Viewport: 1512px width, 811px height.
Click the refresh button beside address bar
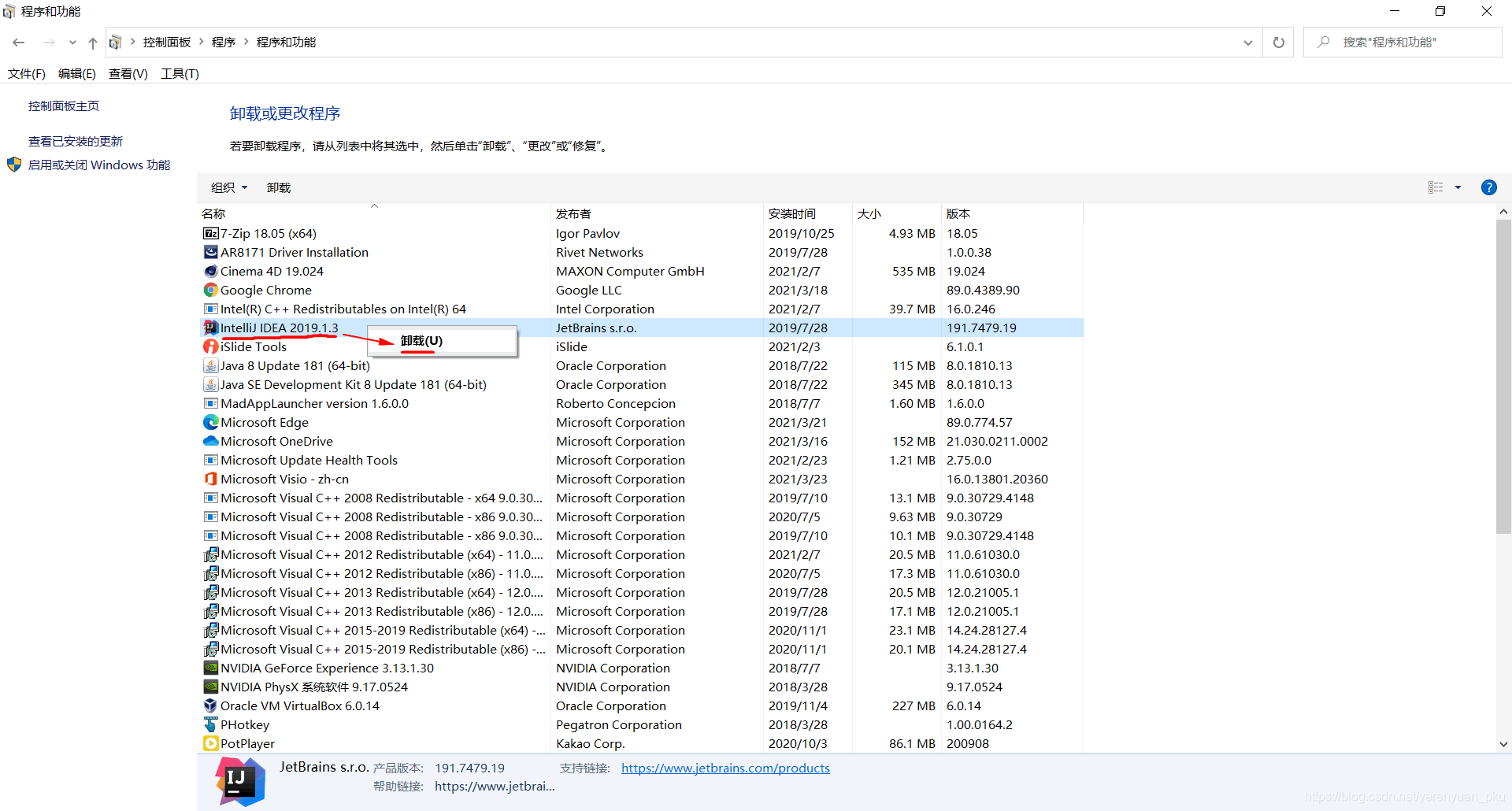[x=1279, y=43]
